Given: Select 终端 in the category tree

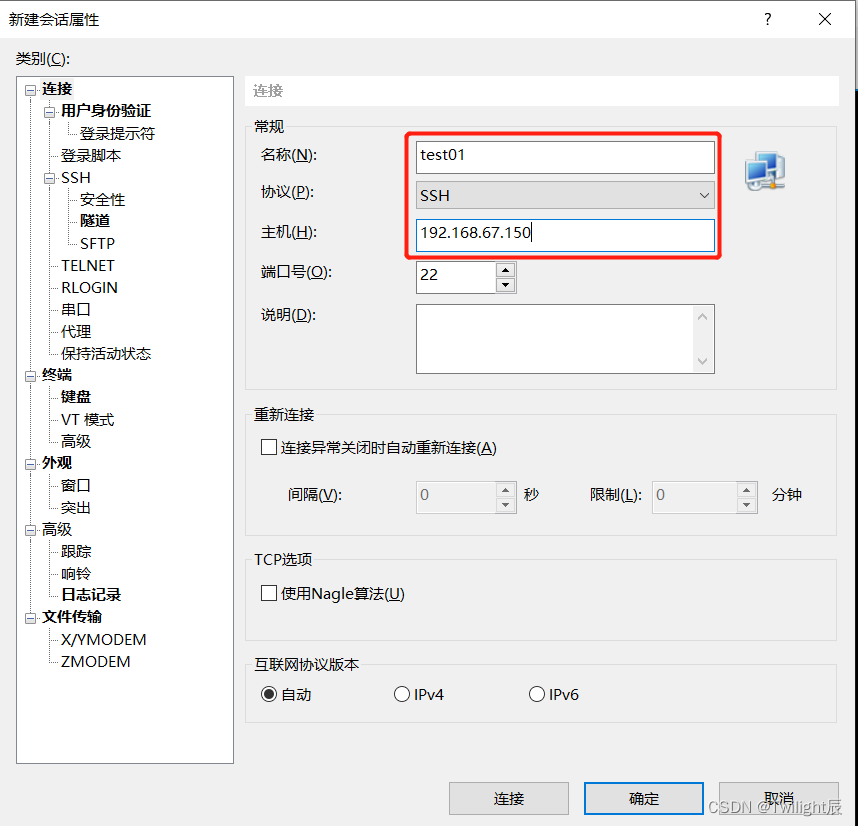Looking at the screenshot, I should pyautogui.click(x=57, y=375).
